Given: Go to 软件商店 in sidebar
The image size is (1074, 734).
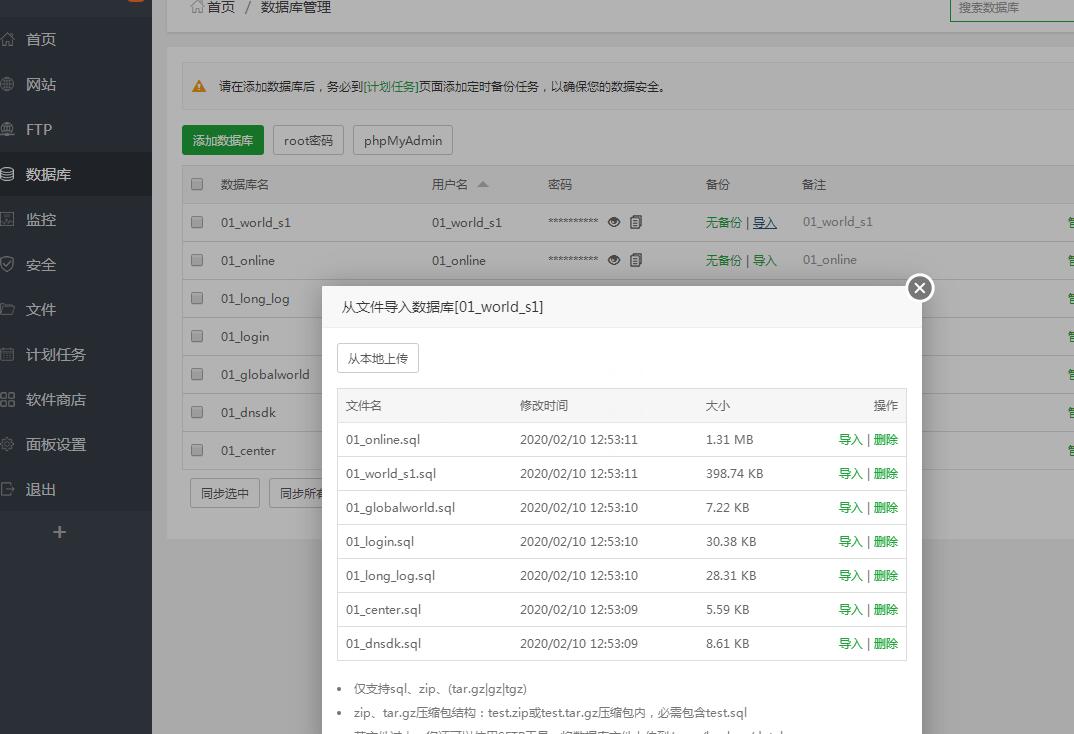Looking at the screenshot, I should tap(56, 400).
